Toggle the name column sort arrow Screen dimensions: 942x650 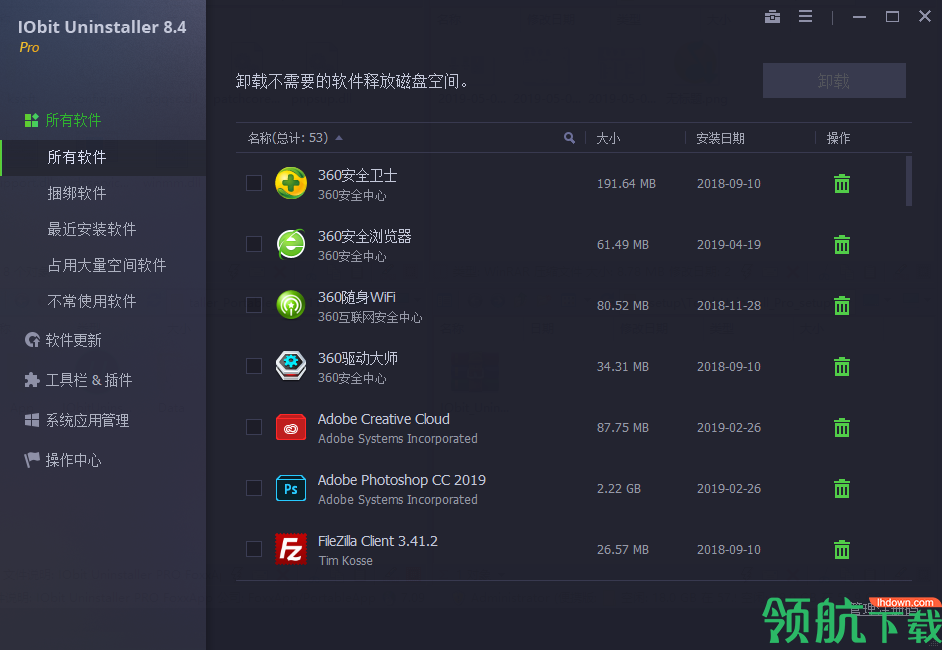(x=339, y=138)
